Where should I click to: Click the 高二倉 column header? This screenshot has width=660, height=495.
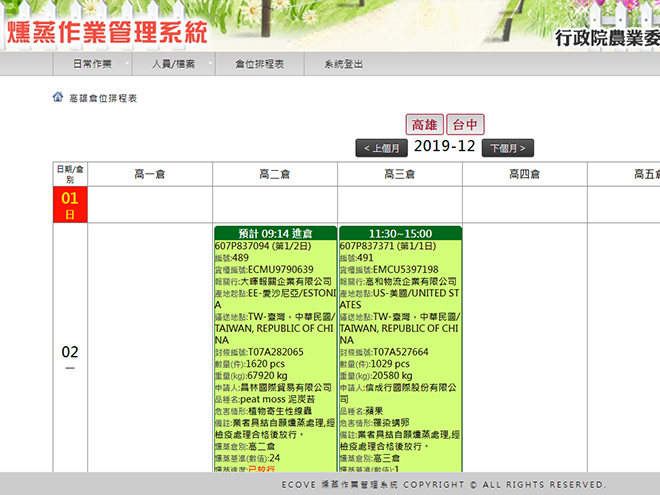tap(274, 174)
